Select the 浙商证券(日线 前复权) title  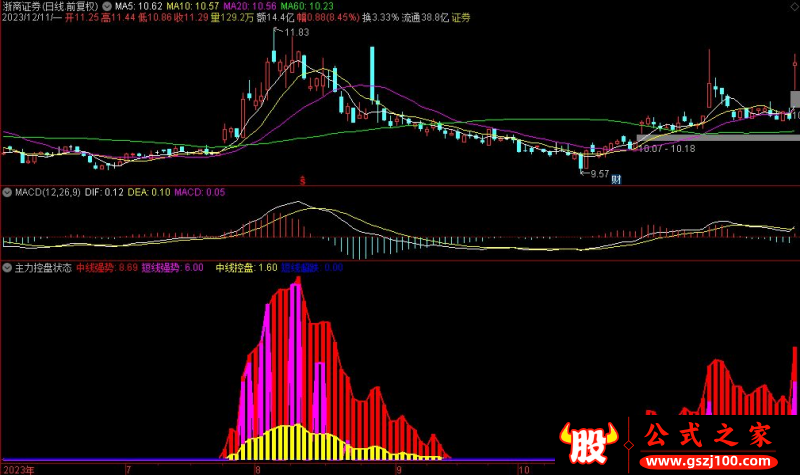50,7
